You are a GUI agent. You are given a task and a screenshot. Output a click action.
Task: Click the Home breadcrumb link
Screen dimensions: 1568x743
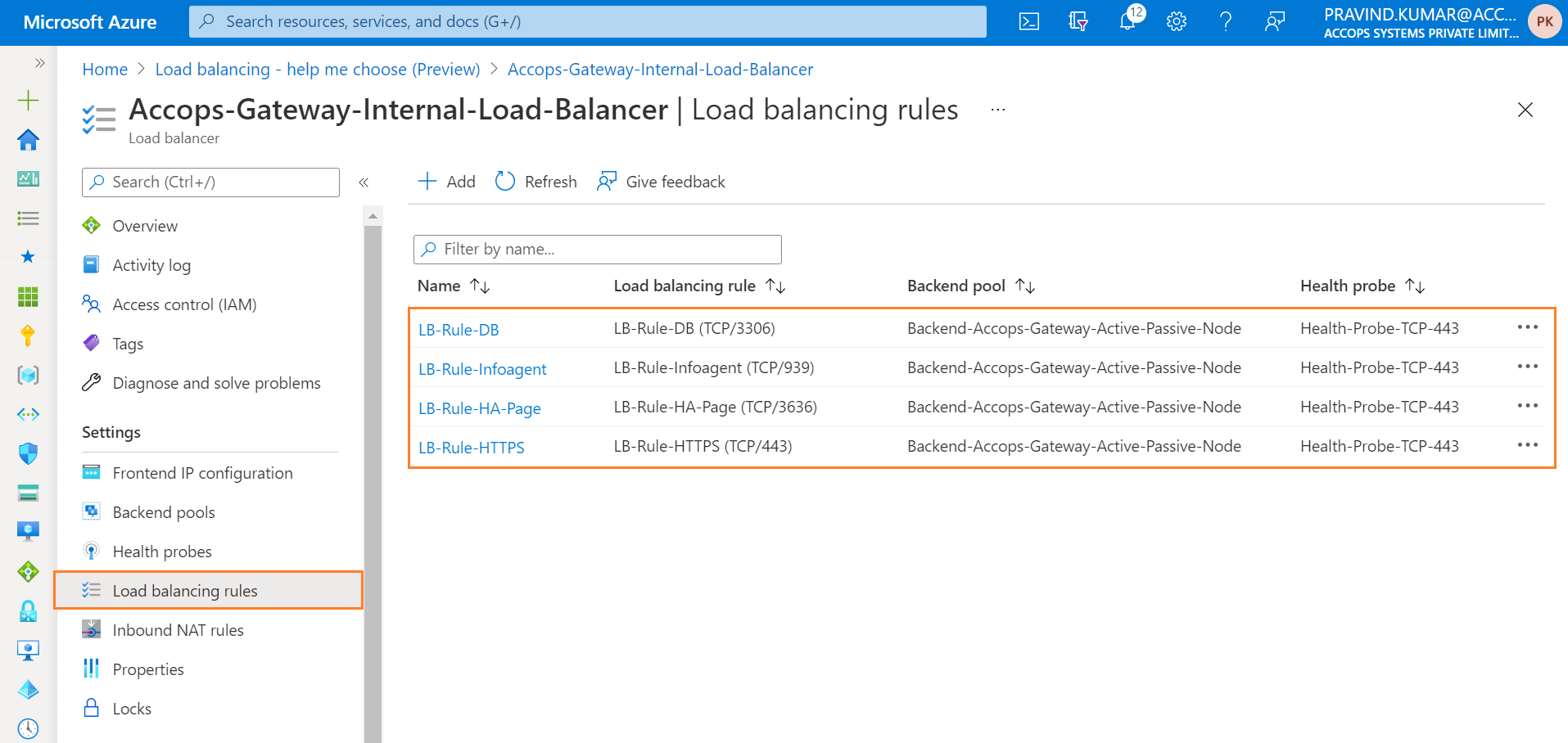point(105,70)
